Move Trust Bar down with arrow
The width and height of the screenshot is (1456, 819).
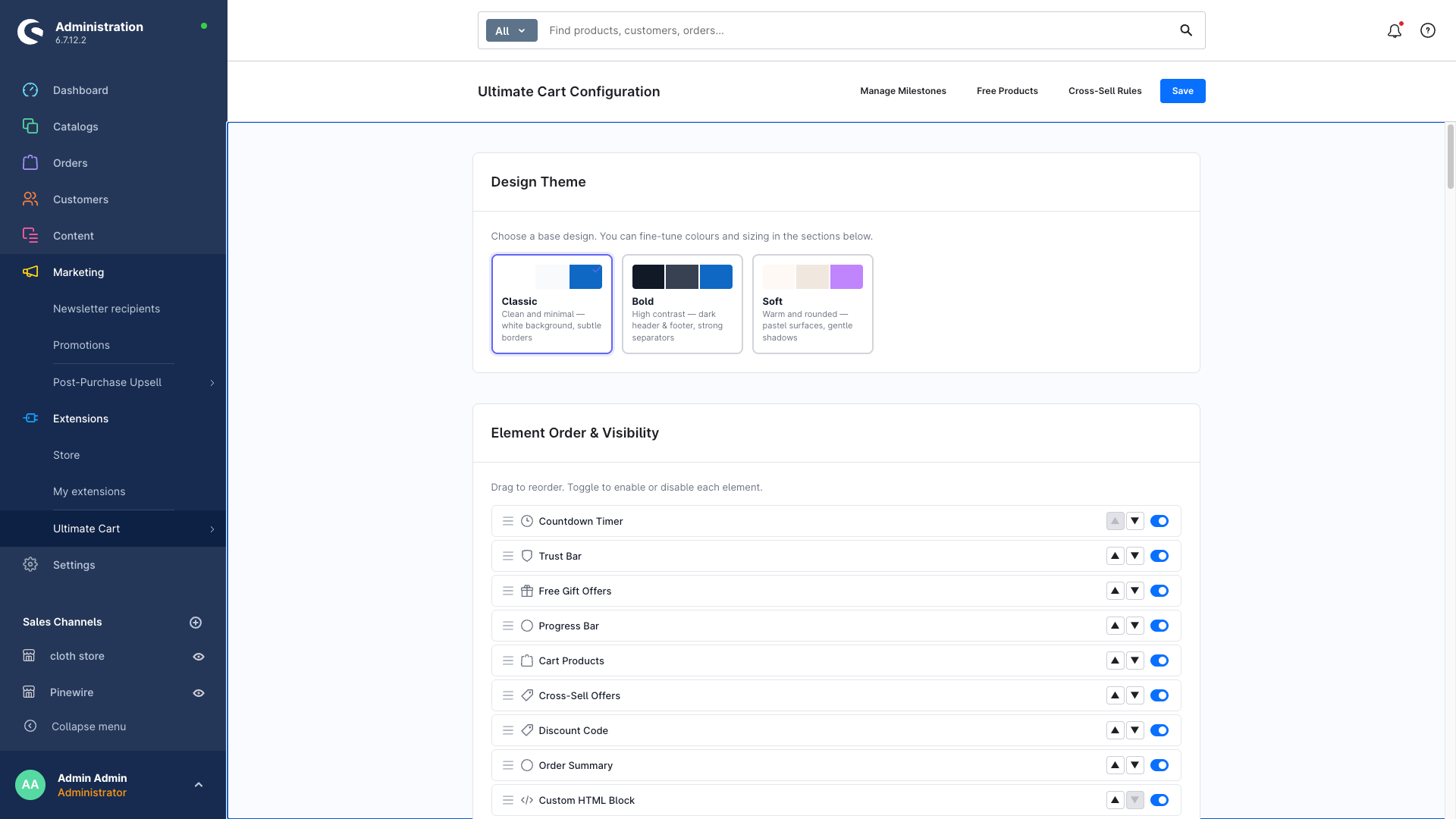pos(1134,556)
